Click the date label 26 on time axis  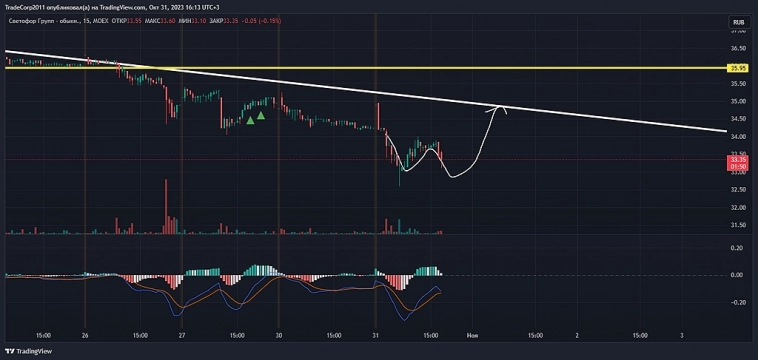coord(85,335)
